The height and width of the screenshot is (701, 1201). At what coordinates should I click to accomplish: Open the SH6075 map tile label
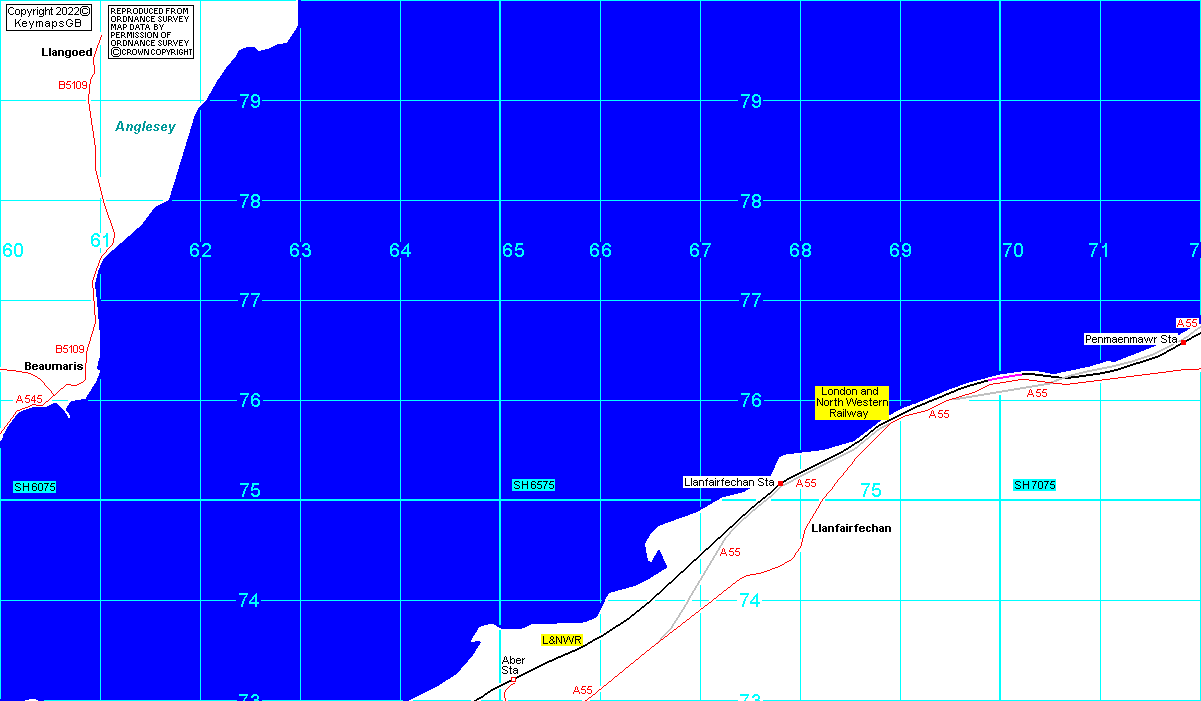tap(35, 487)
